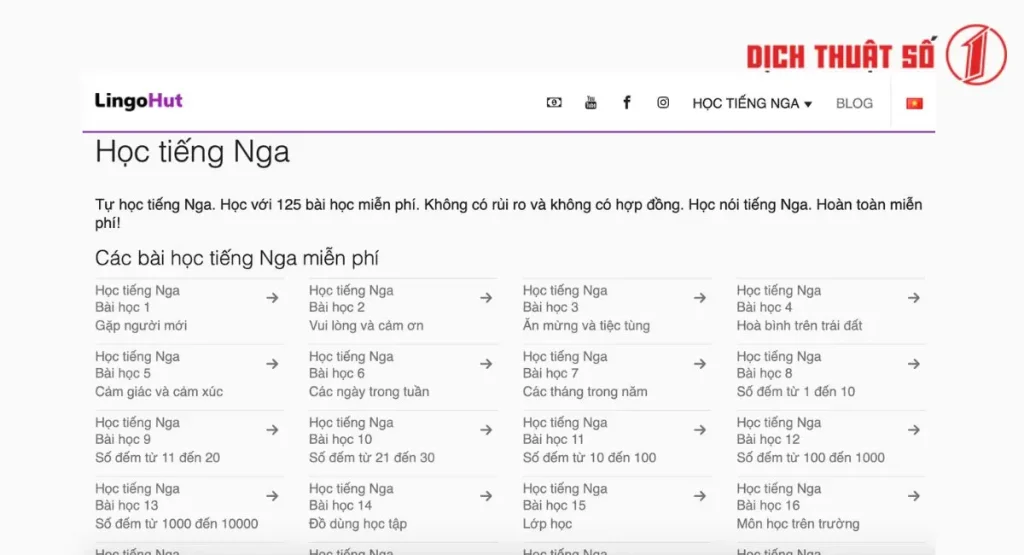The image size is (1024, 555).
Task: Open lesson Vui lòng và cảm ơn
Action: click(366, 325)
